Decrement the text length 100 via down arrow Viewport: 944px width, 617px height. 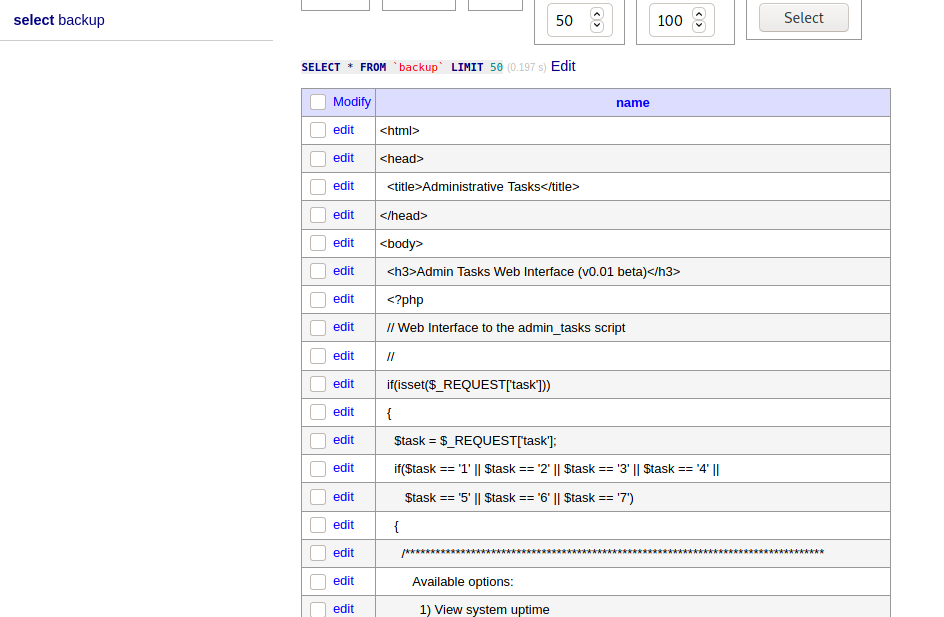click(x=701, y=27)
